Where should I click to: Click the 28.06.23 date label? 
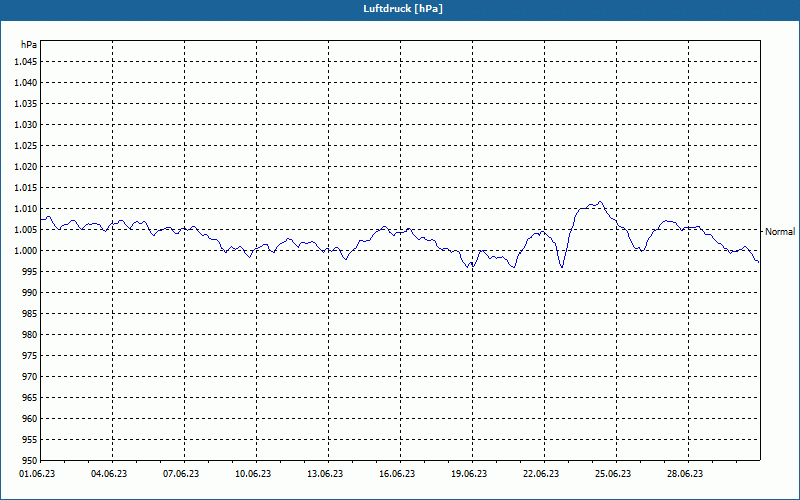point(684,474)
